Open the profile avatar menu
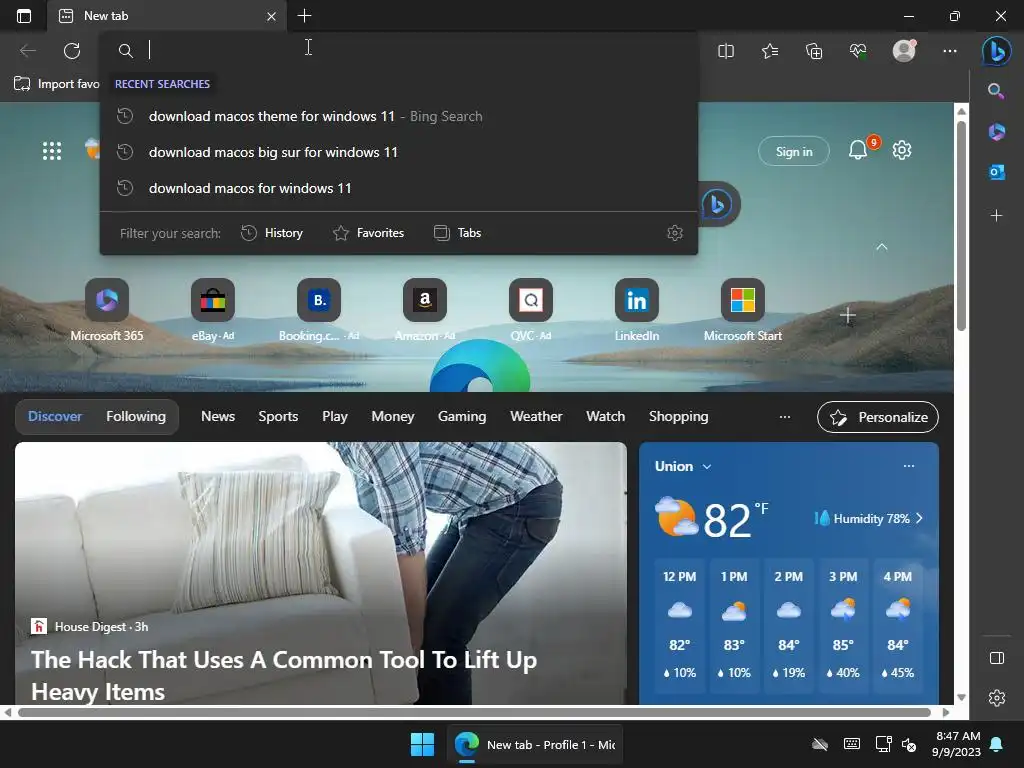The width and height of the screenshot is (1024, 768). point(904,51)
